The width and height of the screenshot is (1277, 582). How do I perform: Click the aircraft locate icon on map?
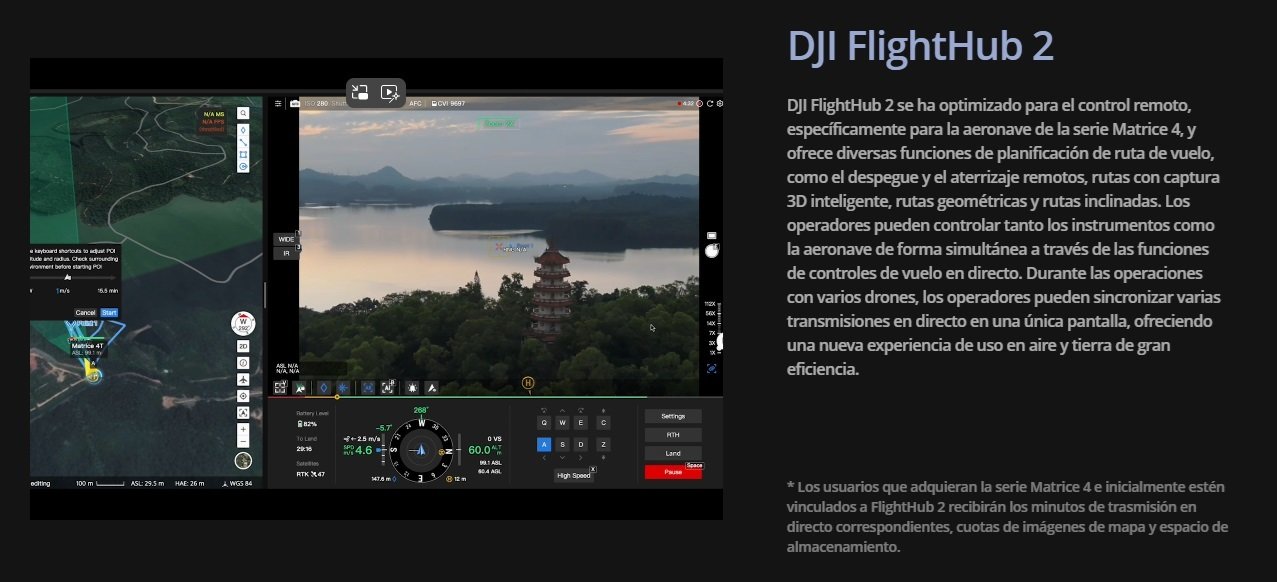pos(243,379)
